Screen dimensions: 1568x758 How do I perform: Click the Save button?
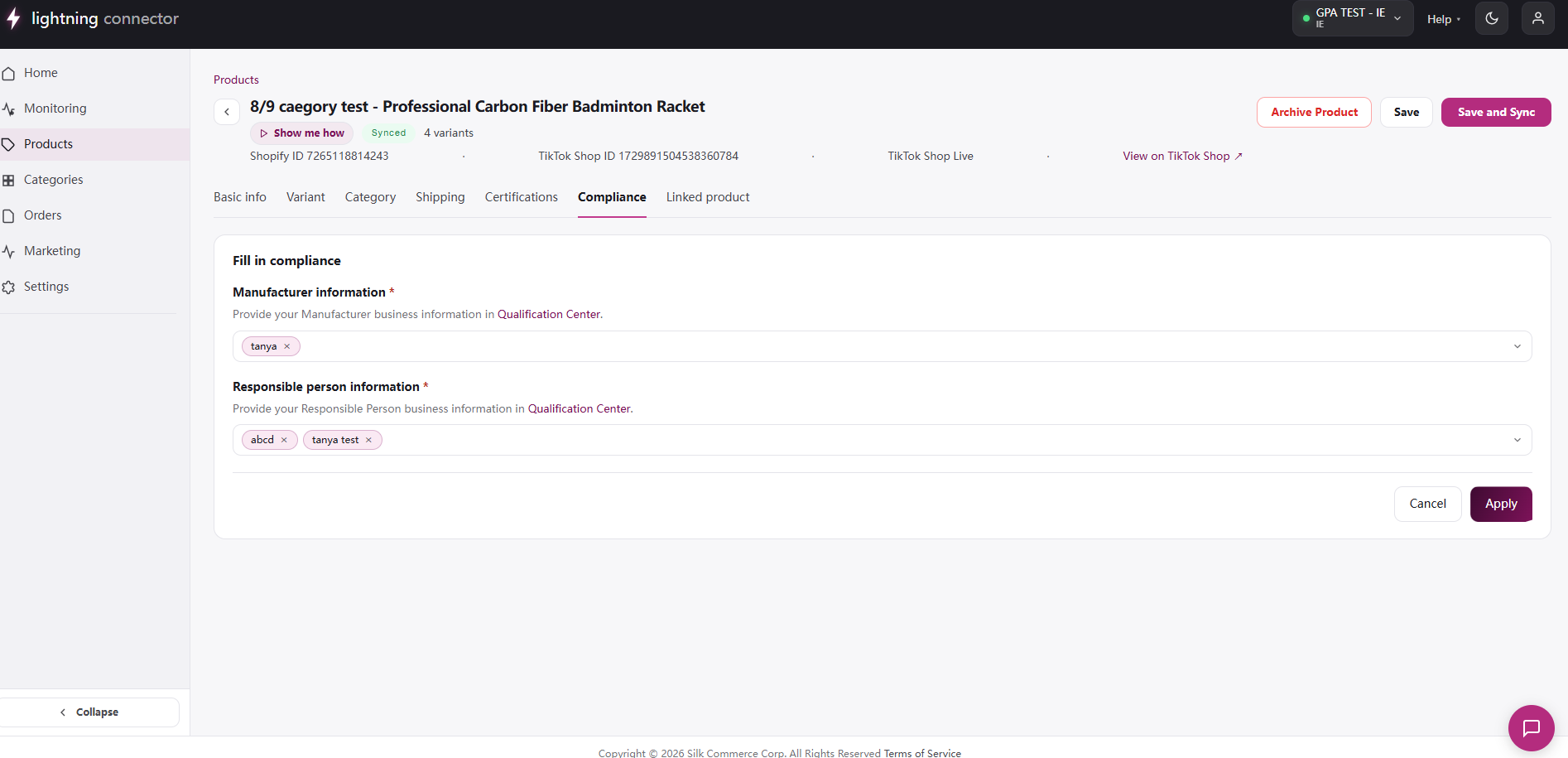tap(1407, 112)
